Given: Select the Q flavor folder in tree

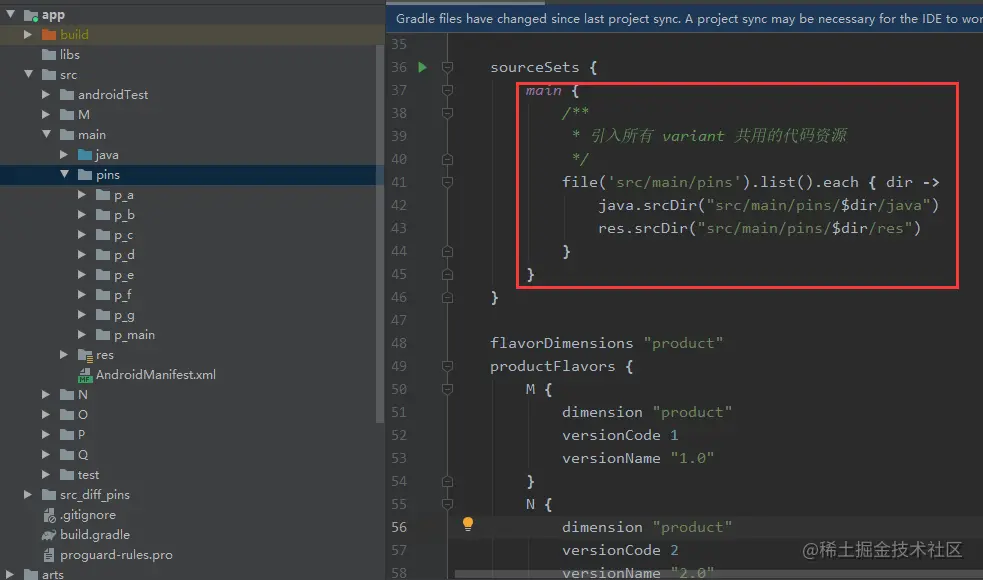Looking at the screenshot, I should pyautogui.click(x=83, y=455).
